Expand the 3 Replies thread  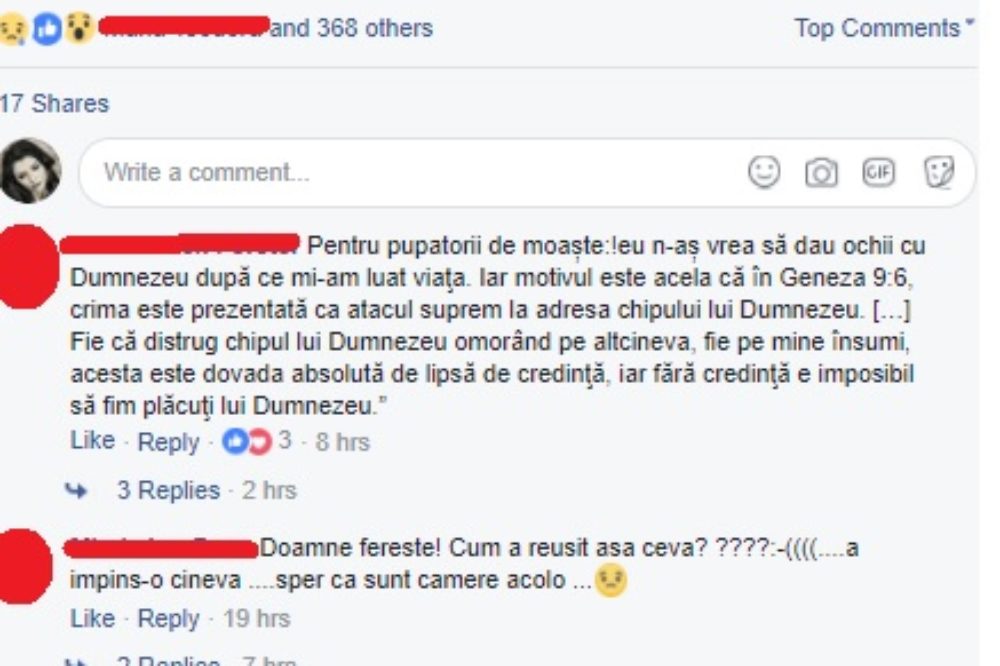pos(168,490)
